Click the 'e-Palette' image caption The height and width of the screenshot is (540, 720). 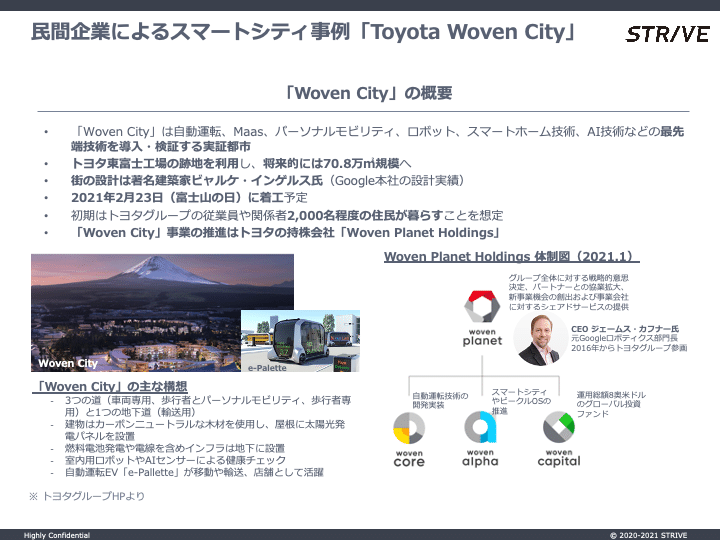tap(267, 368)
